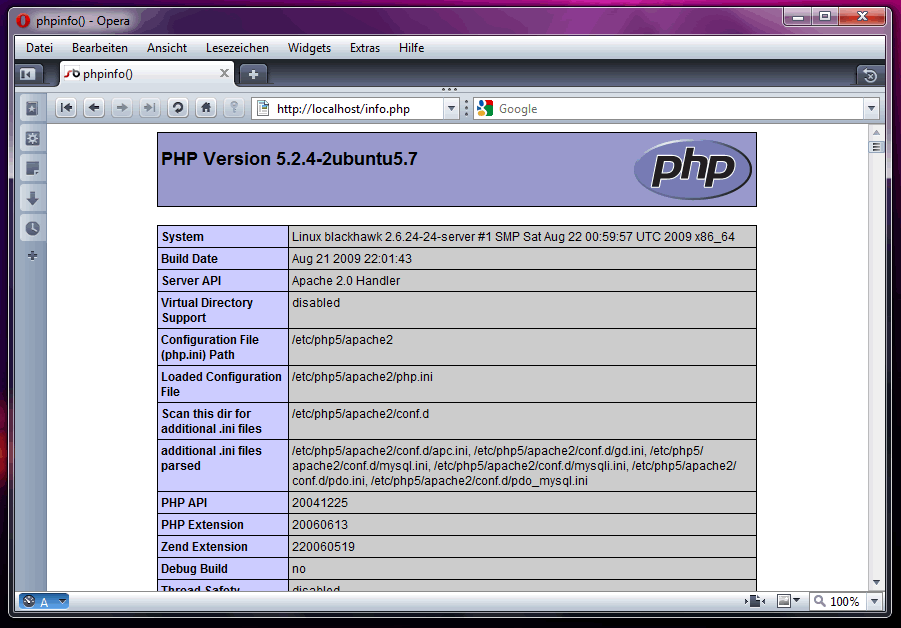
Task: Close the phpinfo() tab
Action: [x=224, y=73]
